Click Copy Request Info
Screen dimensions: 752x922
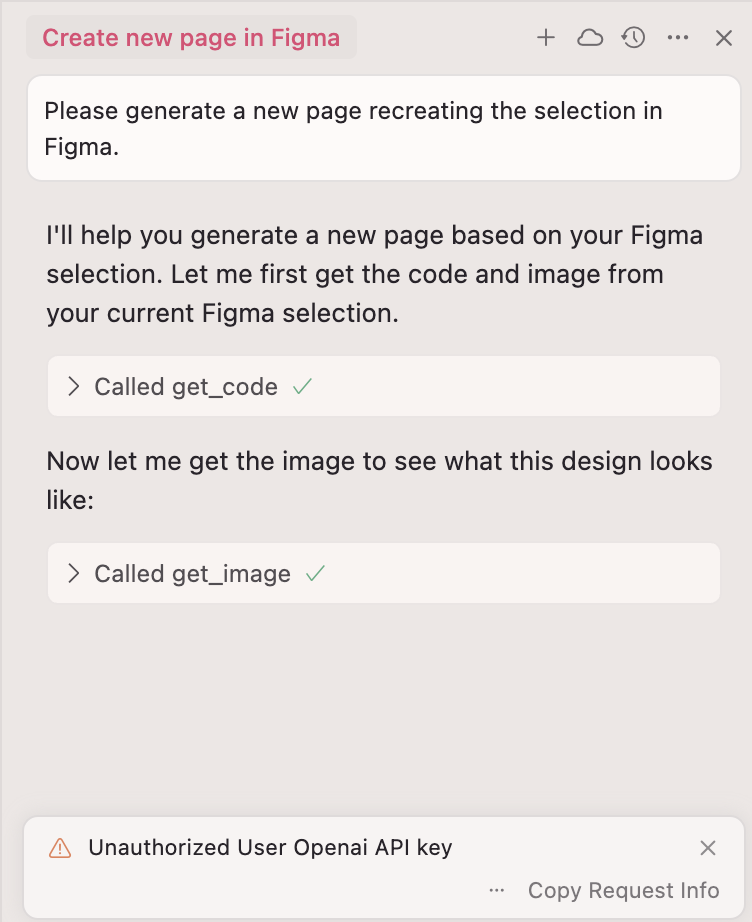623,890
